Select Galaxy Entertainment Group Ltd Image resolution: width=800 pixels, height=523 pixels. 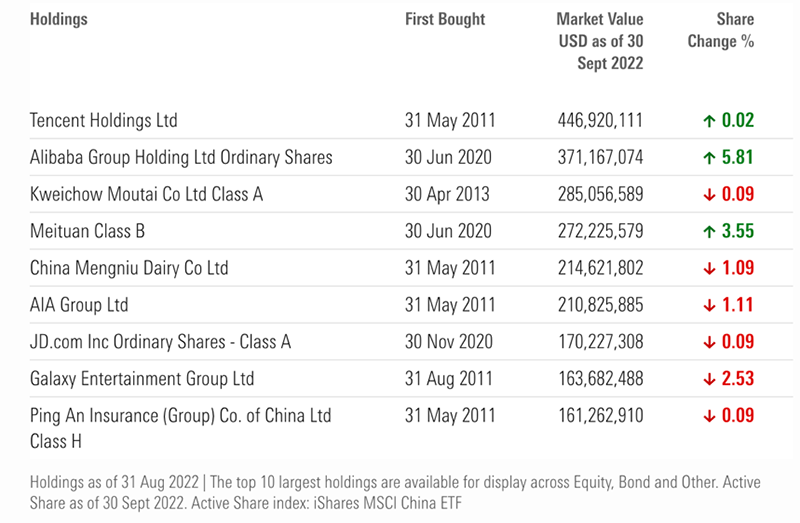tap(142, 379)
